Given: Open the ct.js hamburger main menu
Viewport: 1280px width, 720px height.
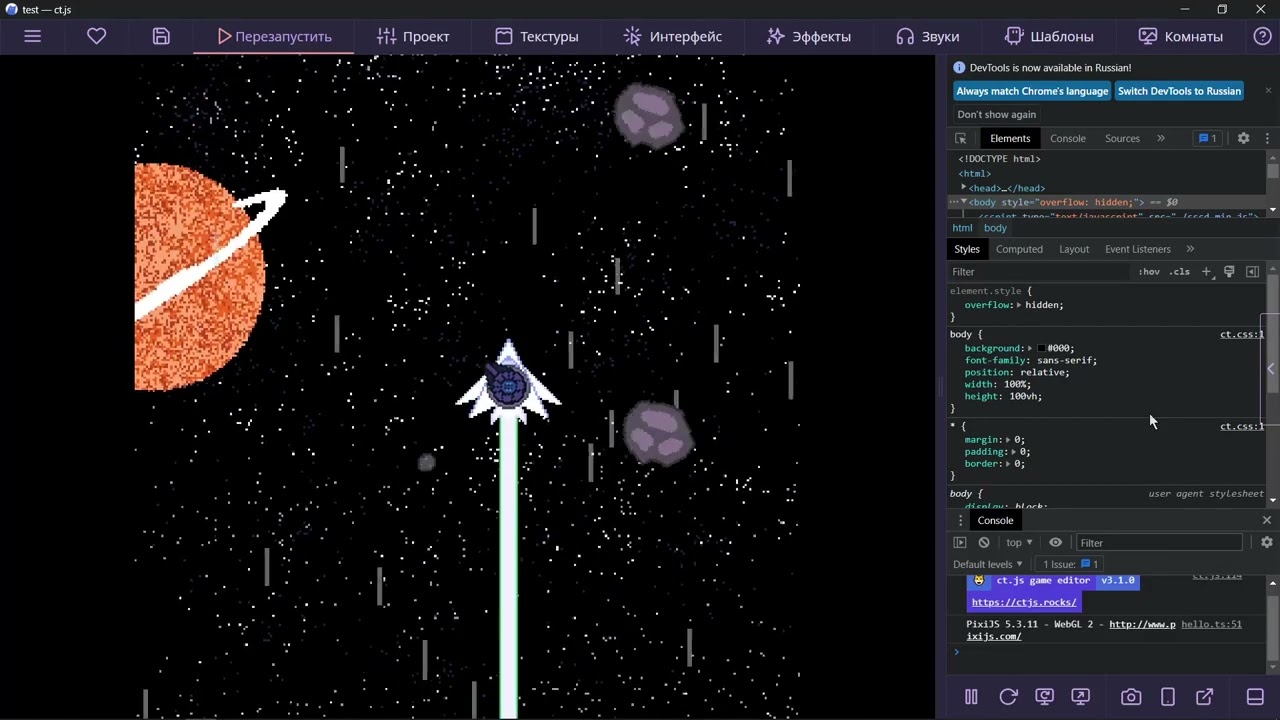Looking at the screenshot, I should coord(32,36).
